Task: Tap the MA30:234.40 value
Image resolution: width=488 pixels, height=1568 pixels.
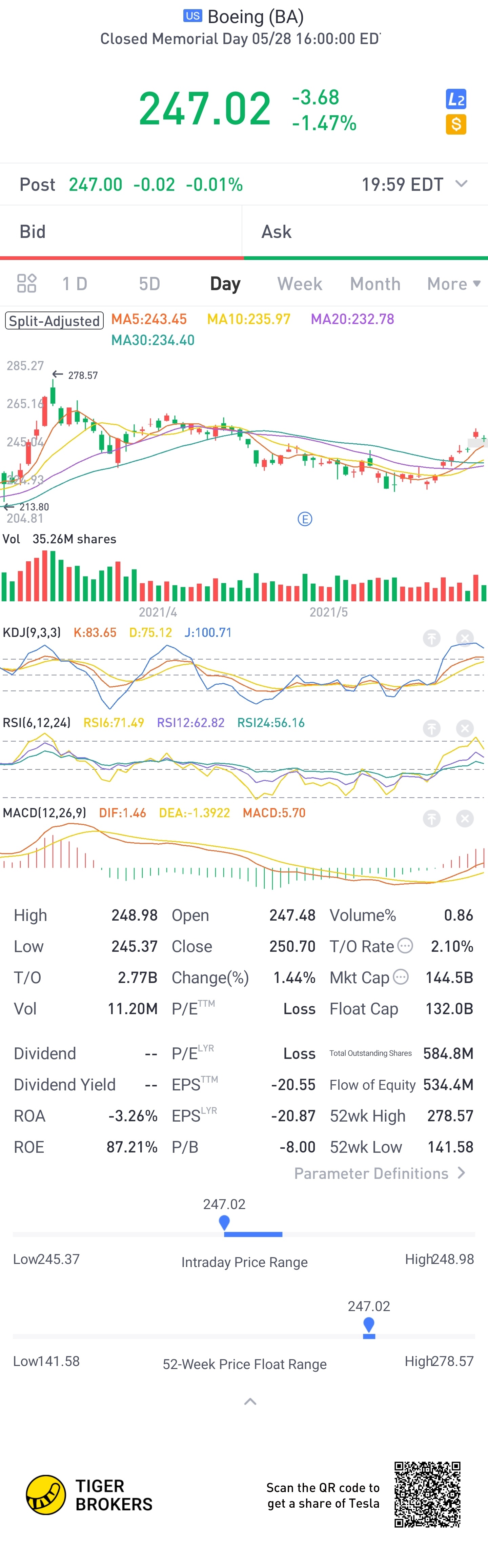Action: click(153, 340)
